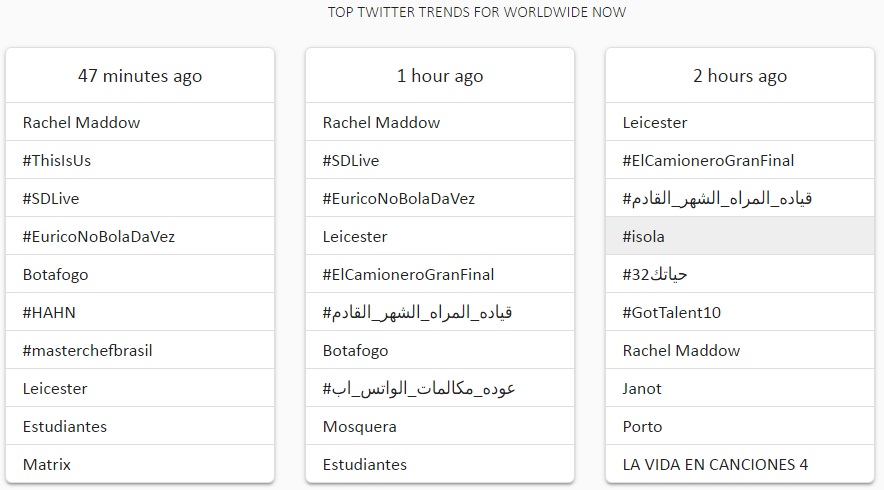This screenshot has height=490, width=884.
Task: Select the "2 hours ago" column header
Action: point(740,76)
